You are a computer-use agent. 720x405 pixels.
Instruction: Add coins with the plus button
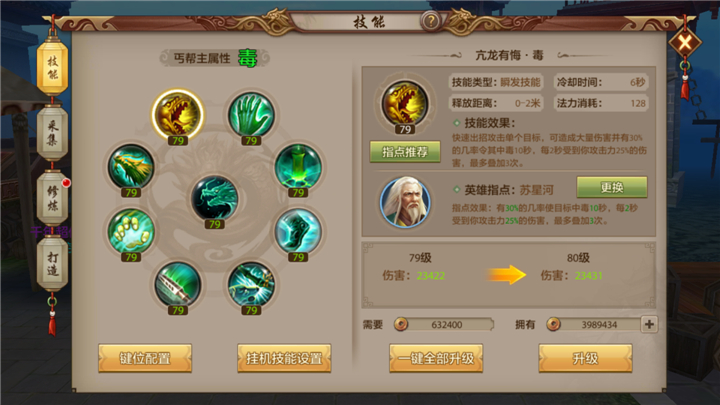[649, 324]
